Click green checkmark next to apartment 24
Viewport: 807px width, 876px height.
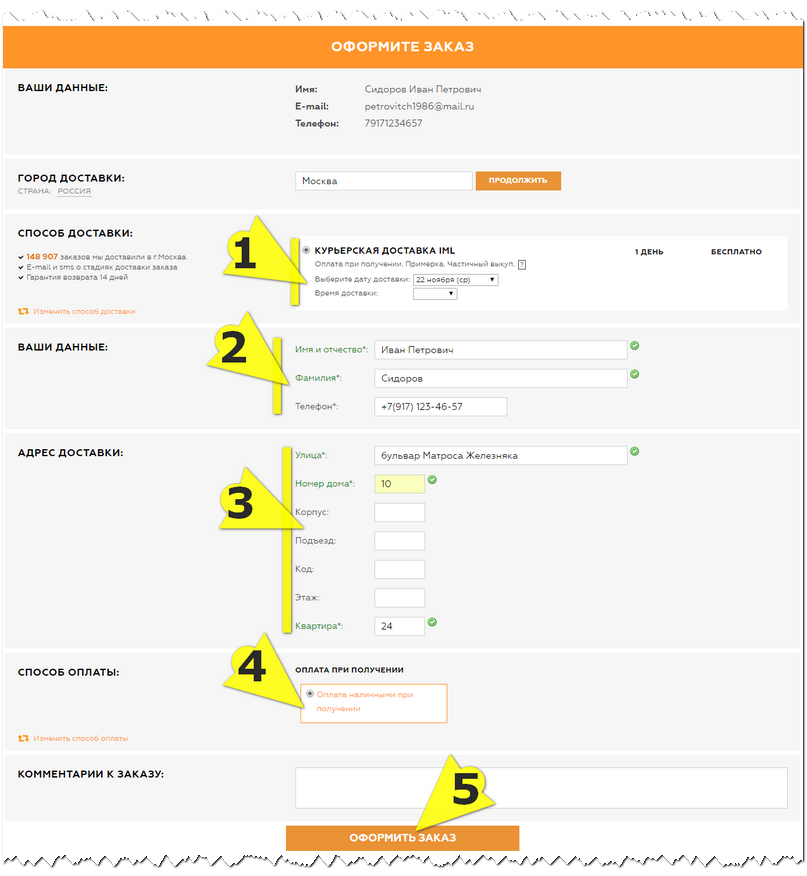(x=432, y=622)
